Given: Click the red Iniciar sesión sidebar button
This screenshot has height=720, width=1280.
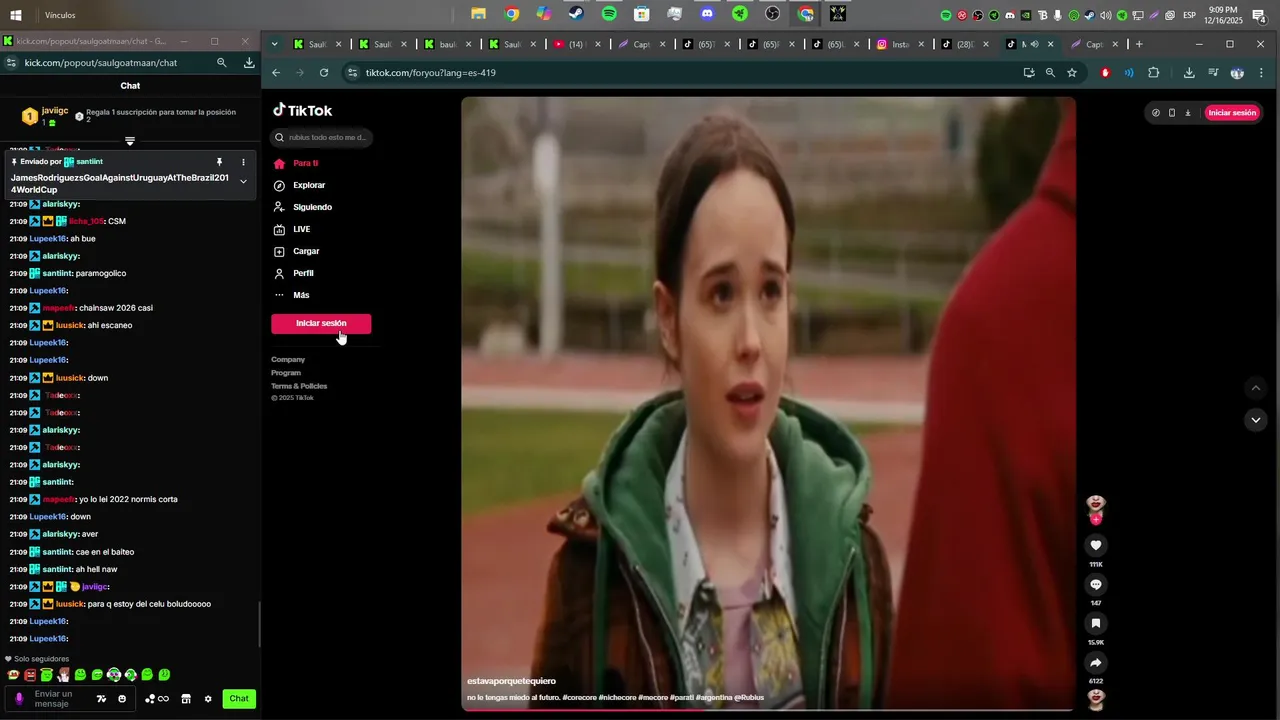Looking at the screenshot, I should (x=321, y=323).
